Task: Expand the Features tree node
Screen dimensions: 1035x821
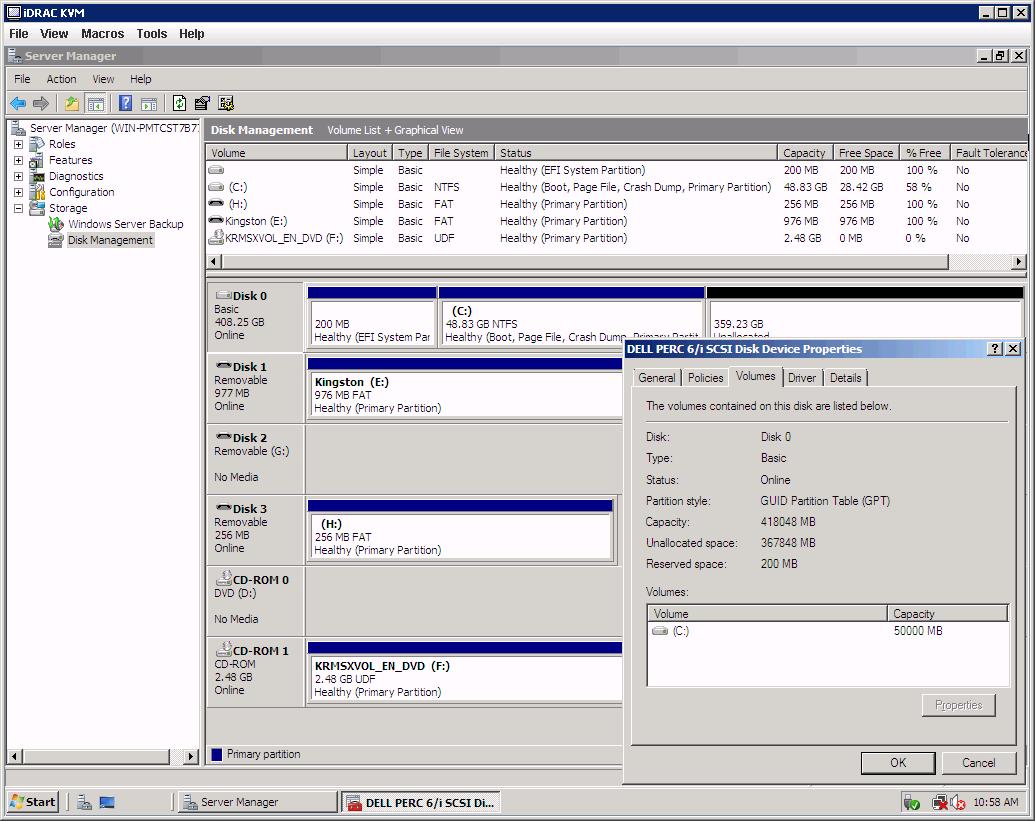Action: 18,160
